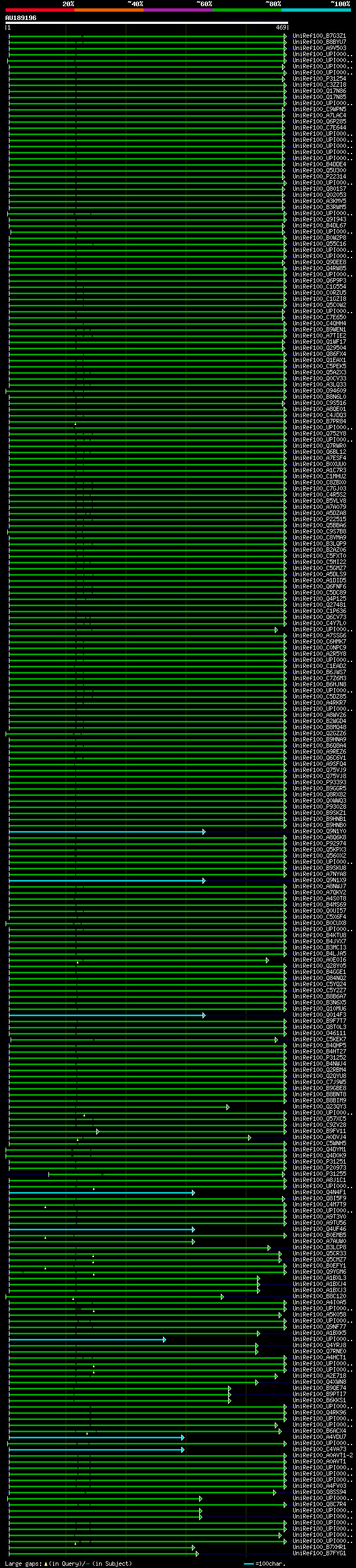
Task: Click the cyan alignment bar for Q9N1X9
Action: click(107, 880)
